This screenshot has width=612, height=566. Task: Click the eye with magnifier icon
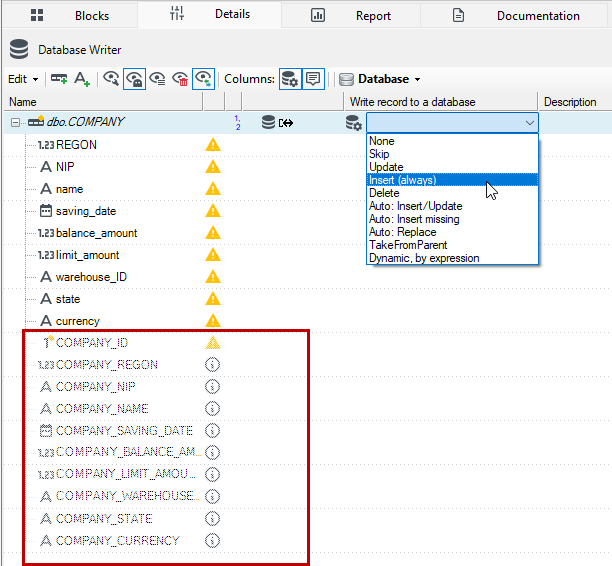[111, 79]
